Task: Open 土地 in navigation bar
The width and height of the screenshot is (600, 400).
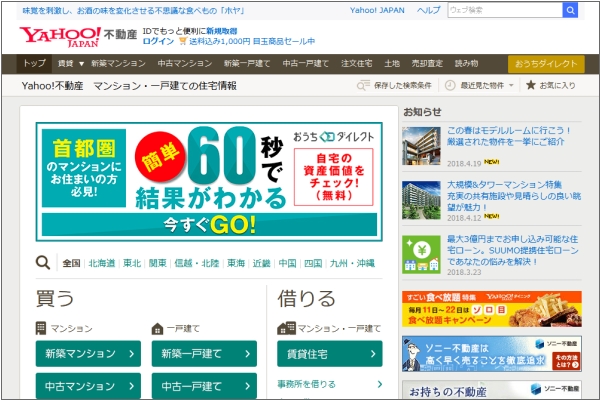Action: (392, 64)
